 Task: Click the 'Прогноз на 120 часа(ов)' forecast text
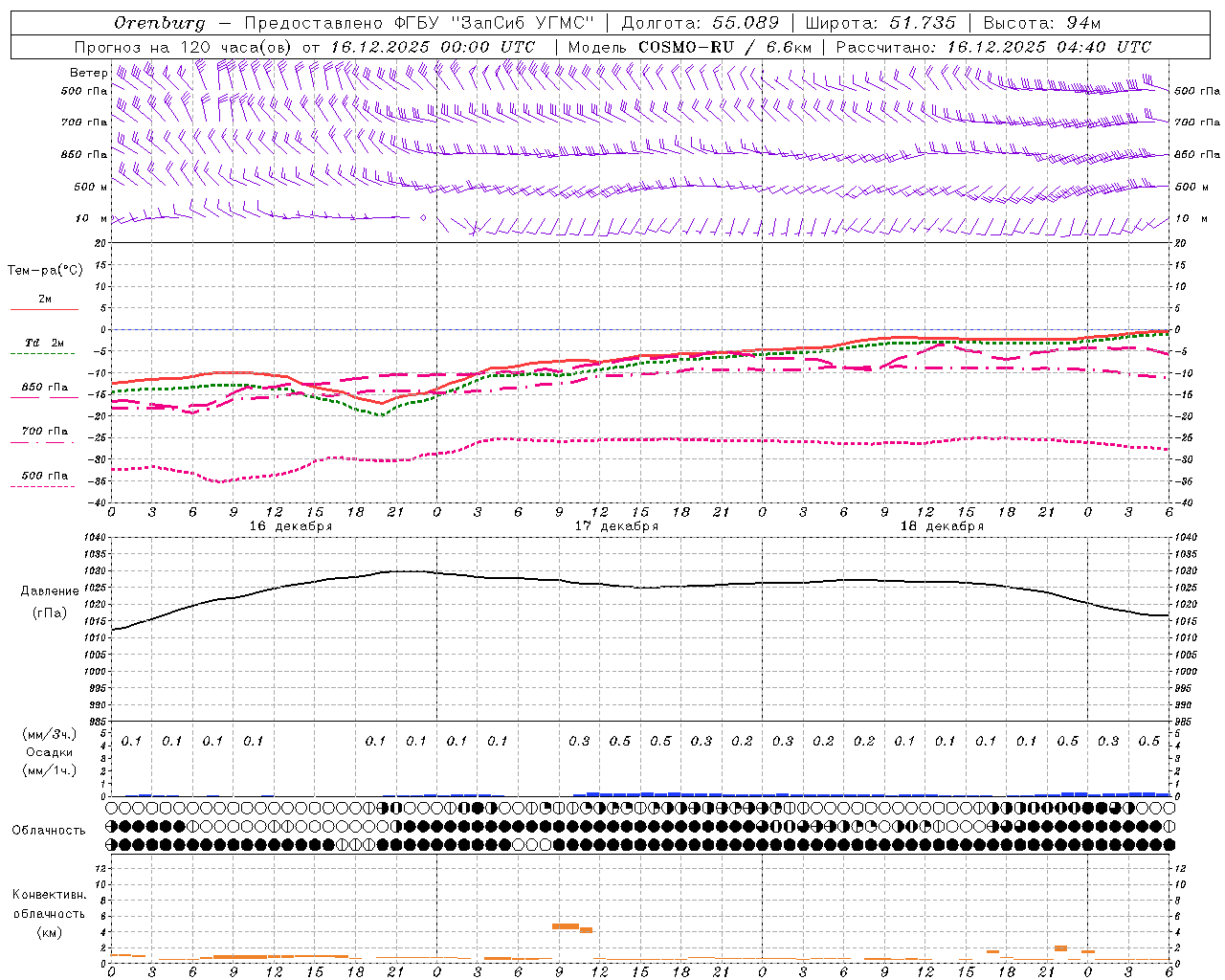(184, 47)
